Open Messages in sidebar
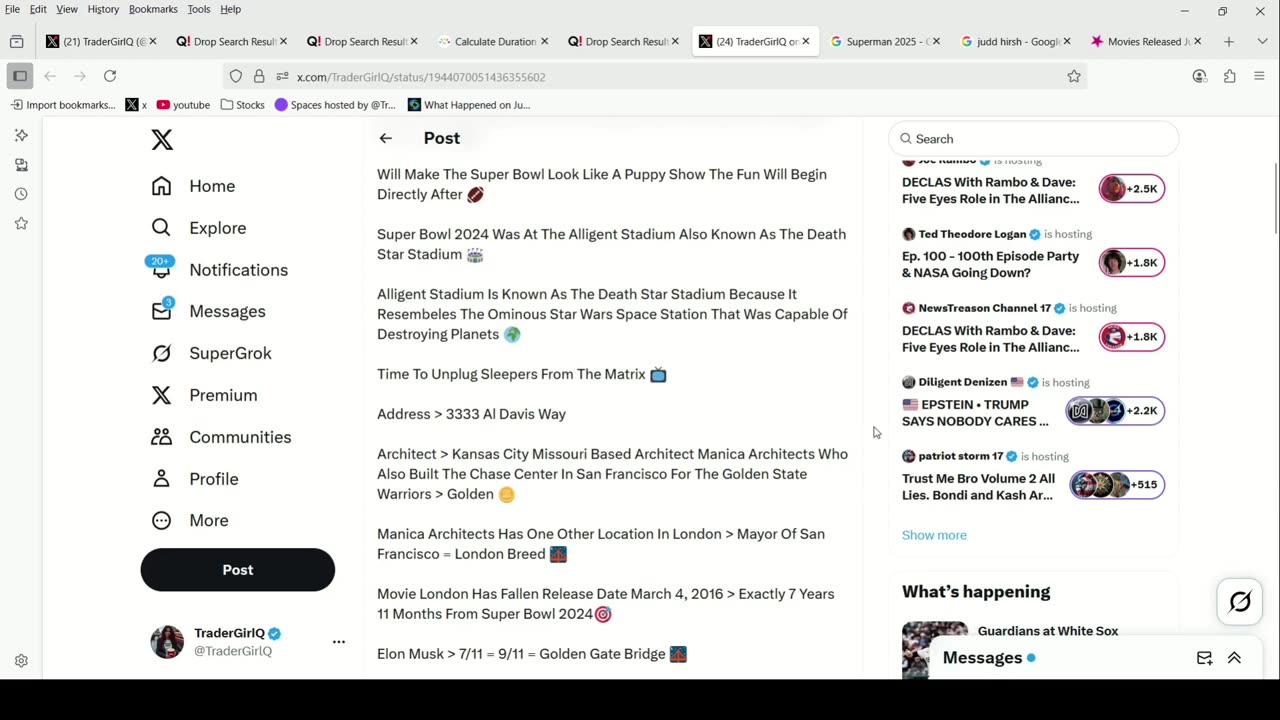1280x720 pixels. pyautogui.click(x=208, y=311)
